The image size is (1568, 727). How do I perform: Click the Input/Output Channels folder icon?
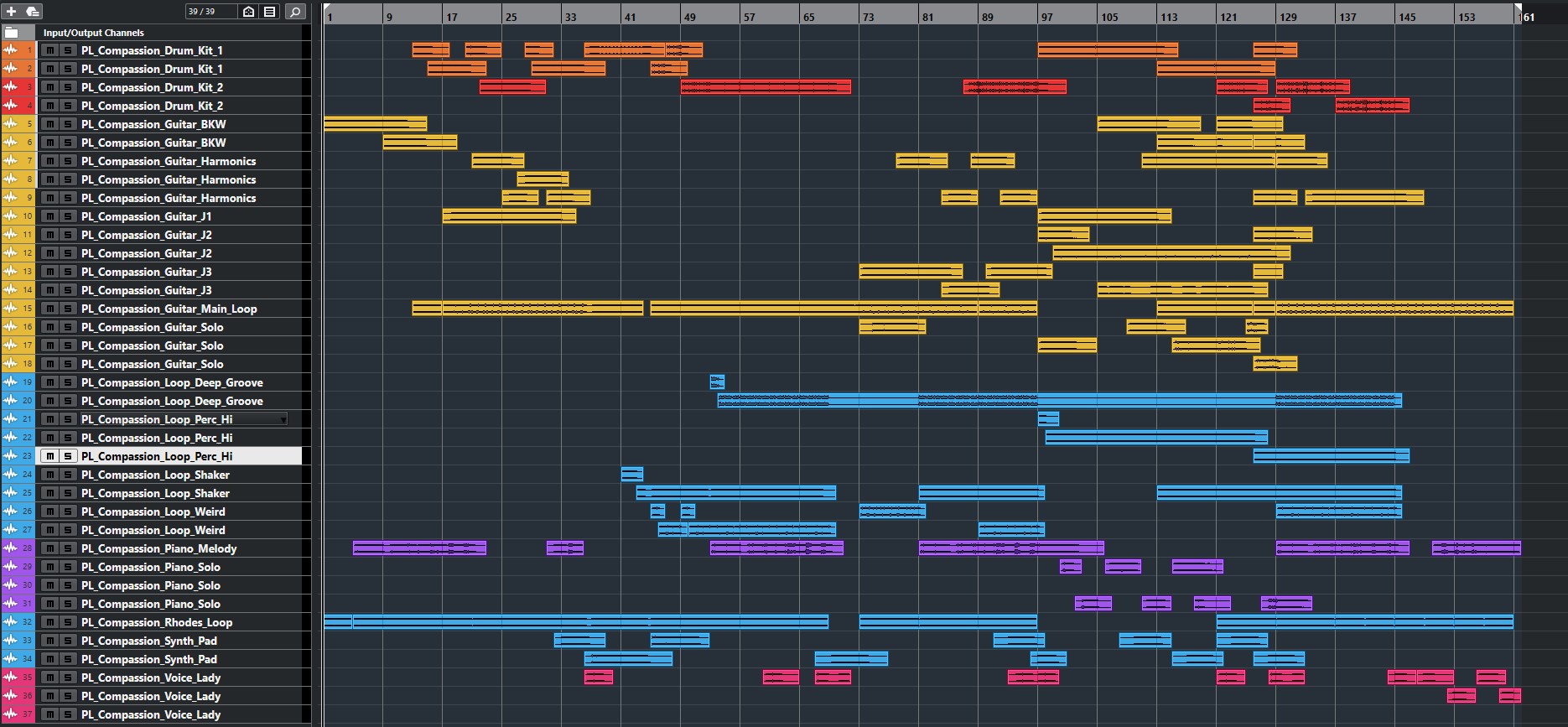12,33
